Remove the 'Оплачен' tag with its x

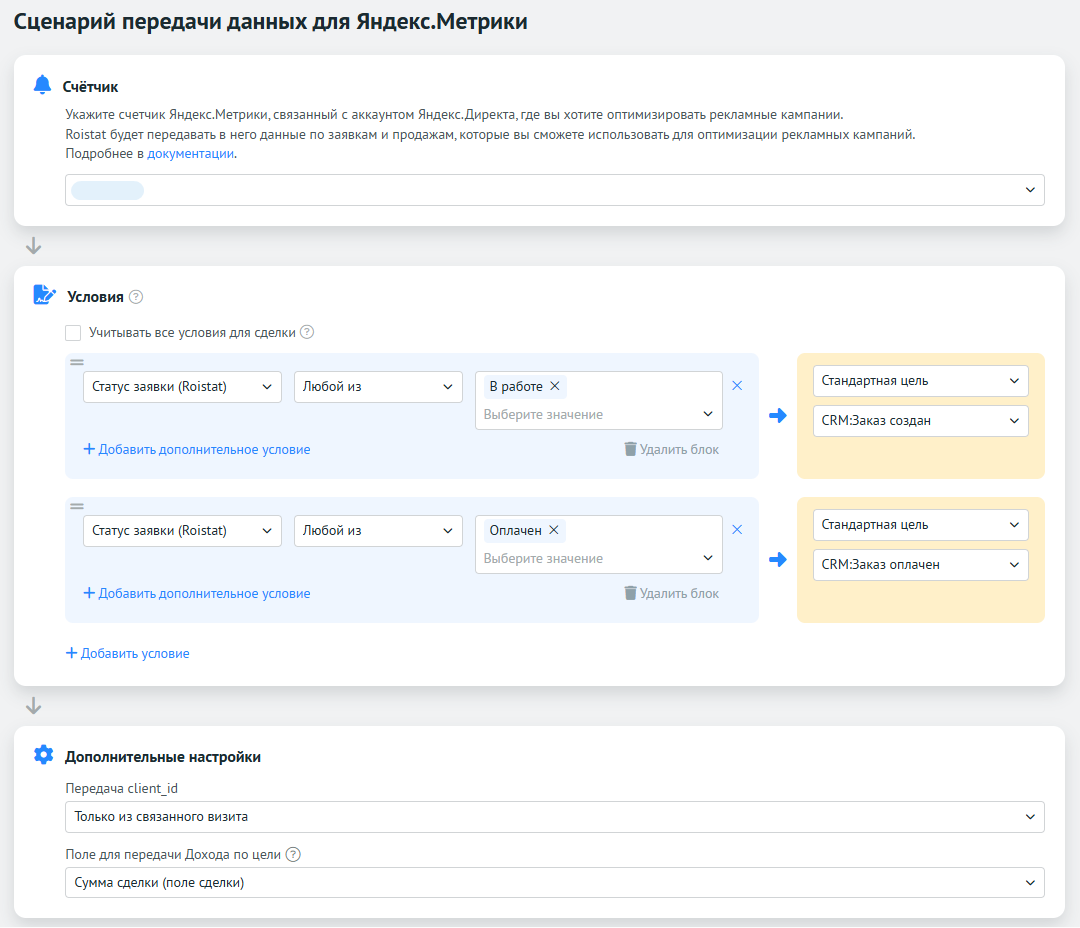[553, 530]
